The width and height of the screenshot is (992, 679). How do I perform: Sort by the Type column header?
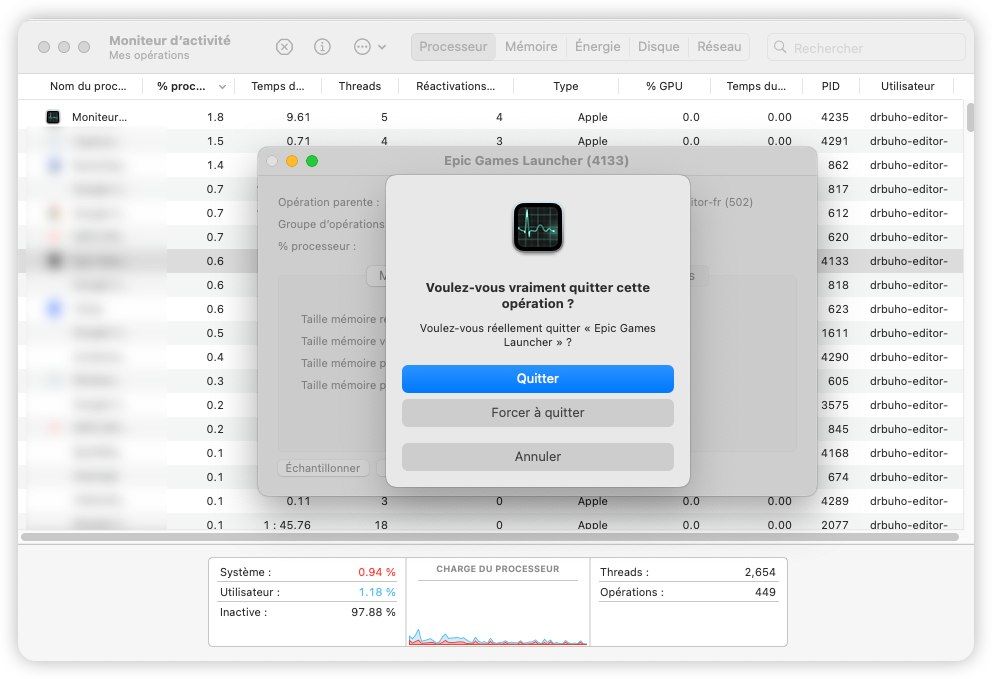(566, 86)
